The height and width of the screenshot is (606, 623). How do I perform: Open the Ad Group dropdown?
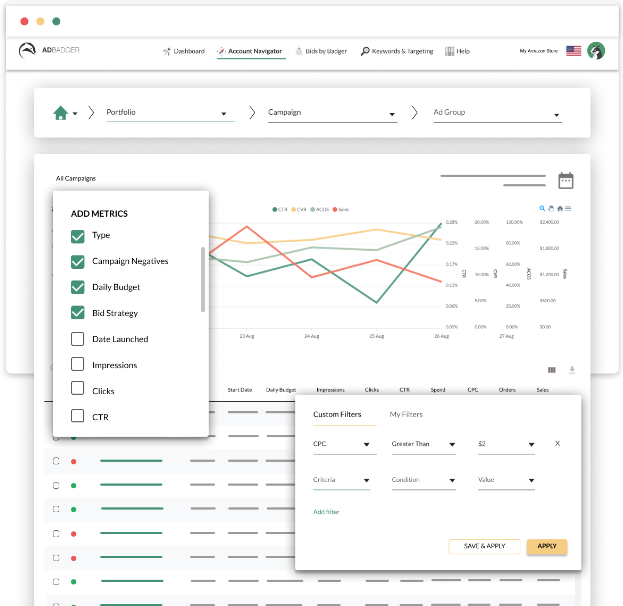tap(497, 113)
